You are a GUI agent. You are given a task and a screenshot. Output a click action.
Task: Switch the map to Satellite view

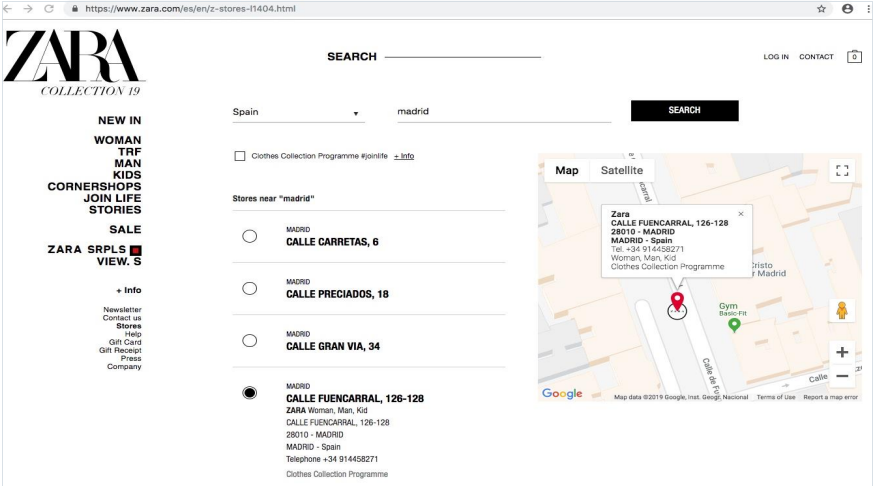pyautogui.click(x=621, y=171)
